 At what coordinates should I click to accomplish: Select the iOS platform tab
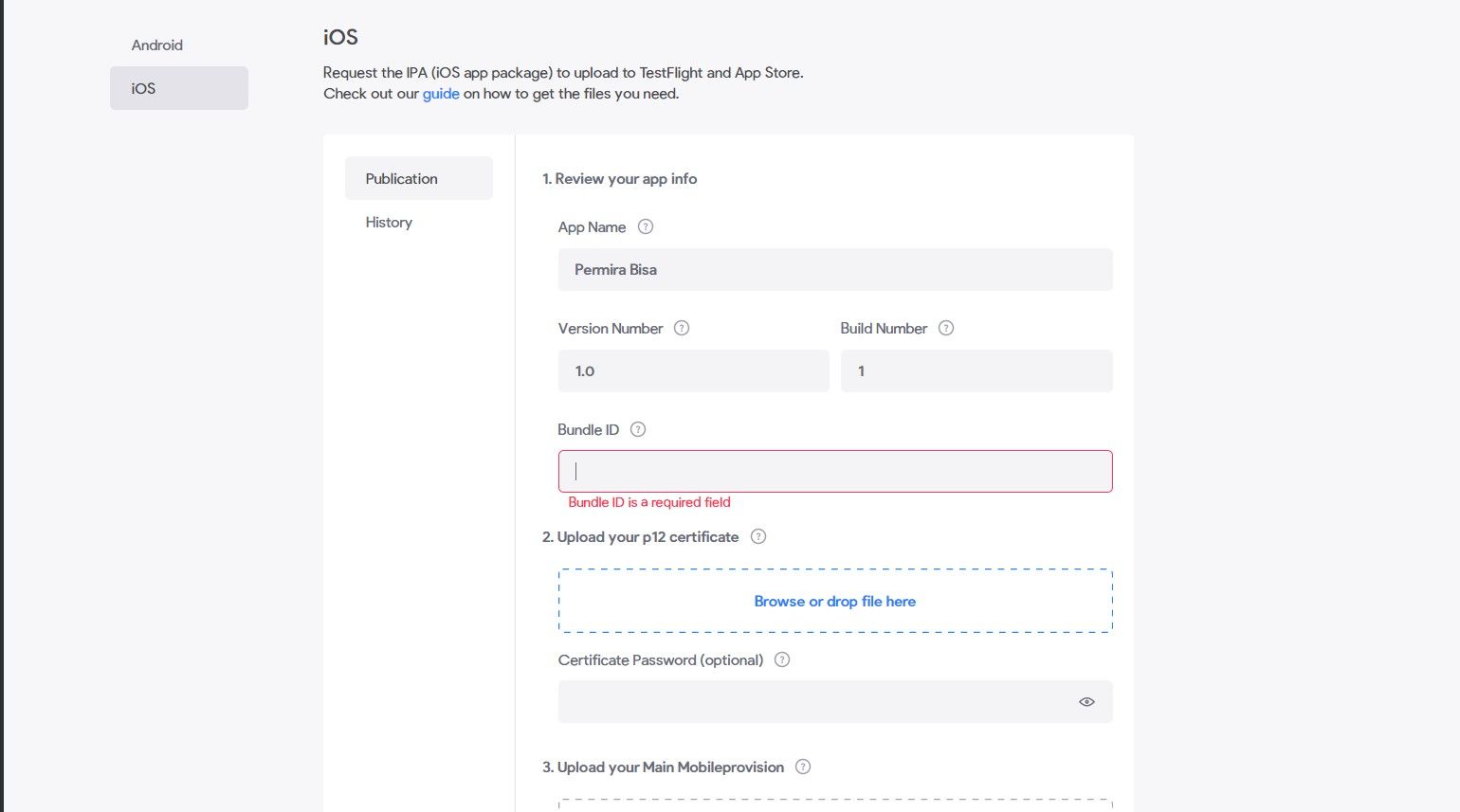(179, 88)
